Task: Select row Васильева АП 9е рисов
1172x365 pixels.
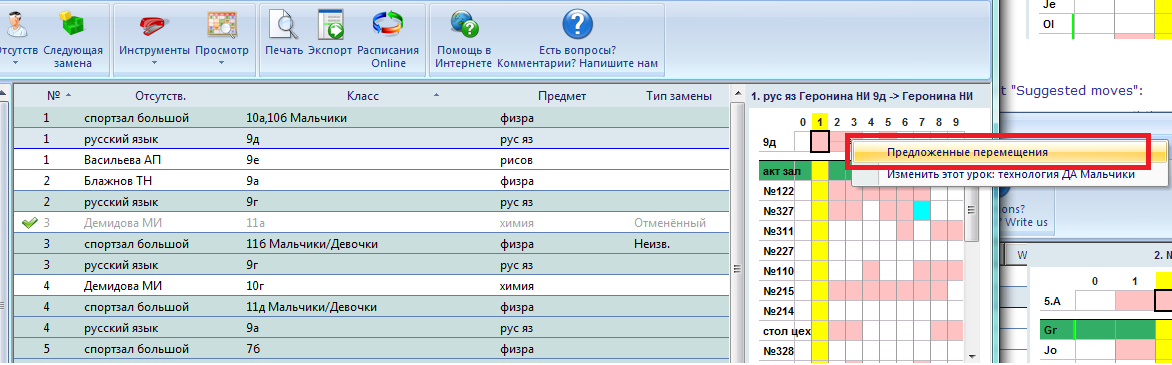Action: point(371,160)
